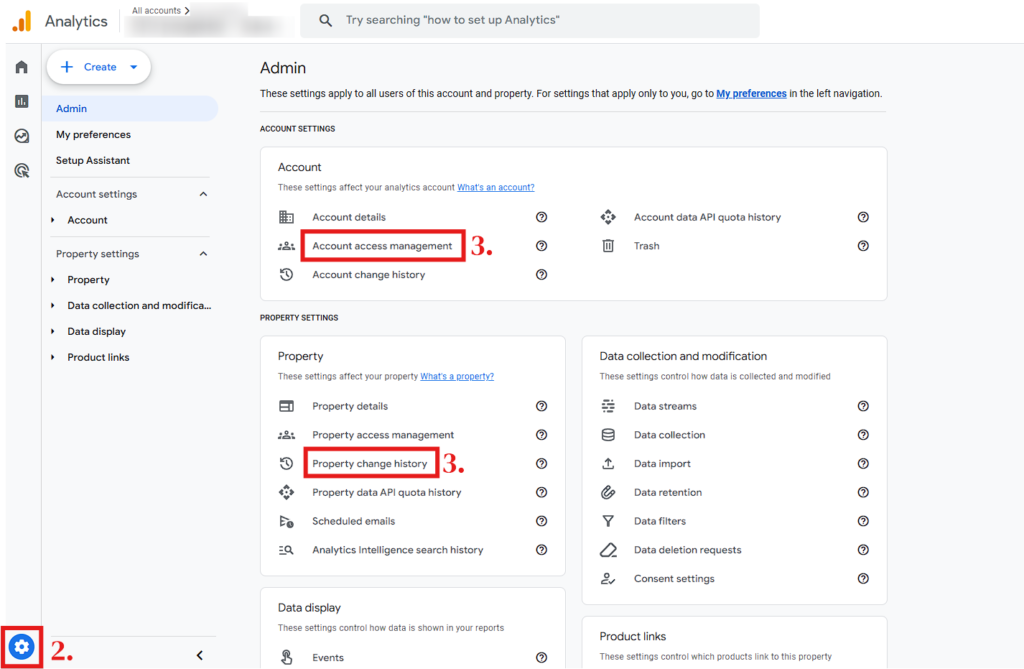Open Property data API quota history
Image resolution: width=1024 pixels, height=669 pixels.
click(x=387, y=492)
